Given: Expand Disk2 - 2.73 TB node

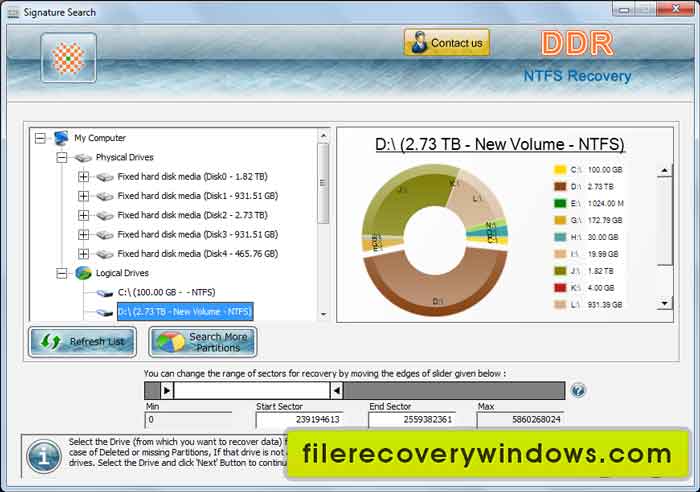Looking at the screenshot, I should point(83,215).
